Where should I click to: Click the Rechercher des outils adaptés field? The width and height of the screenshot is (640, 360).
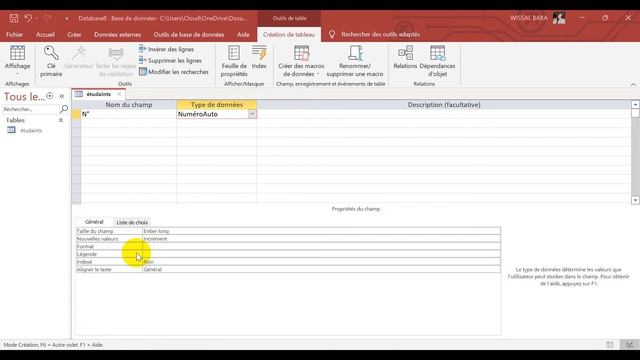380,35
